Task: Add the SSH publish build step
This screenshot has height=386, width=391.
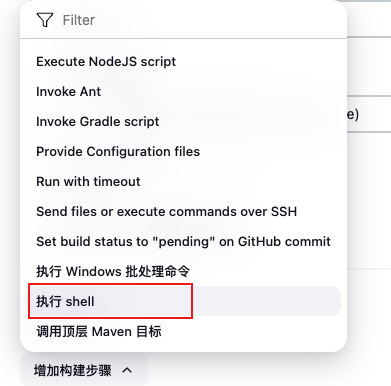Action: click(184, 212)
